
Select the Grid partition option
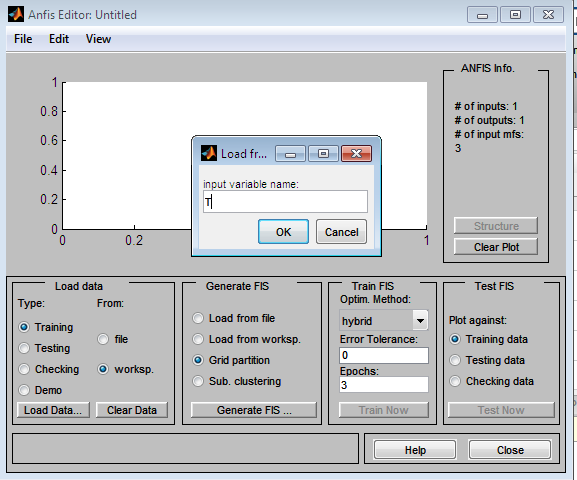pos(198,360)
